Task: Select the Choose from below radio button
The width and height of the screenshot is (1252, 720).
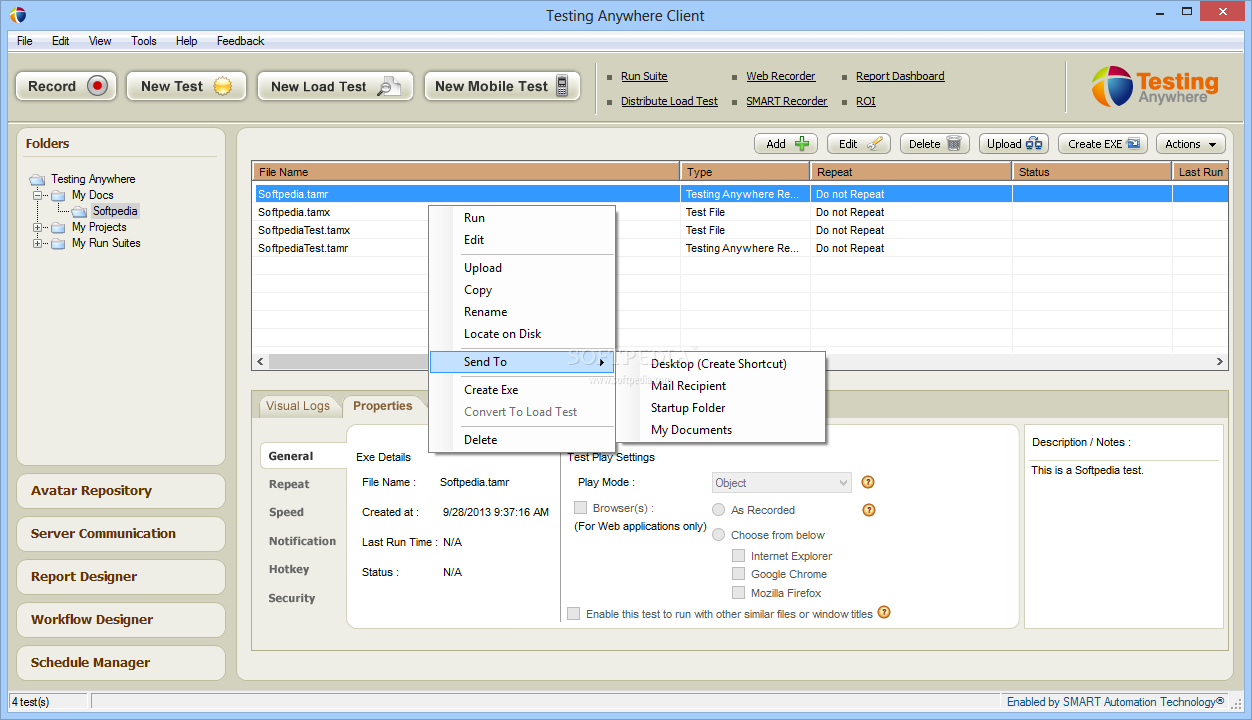Action: (x=718, y=535)
